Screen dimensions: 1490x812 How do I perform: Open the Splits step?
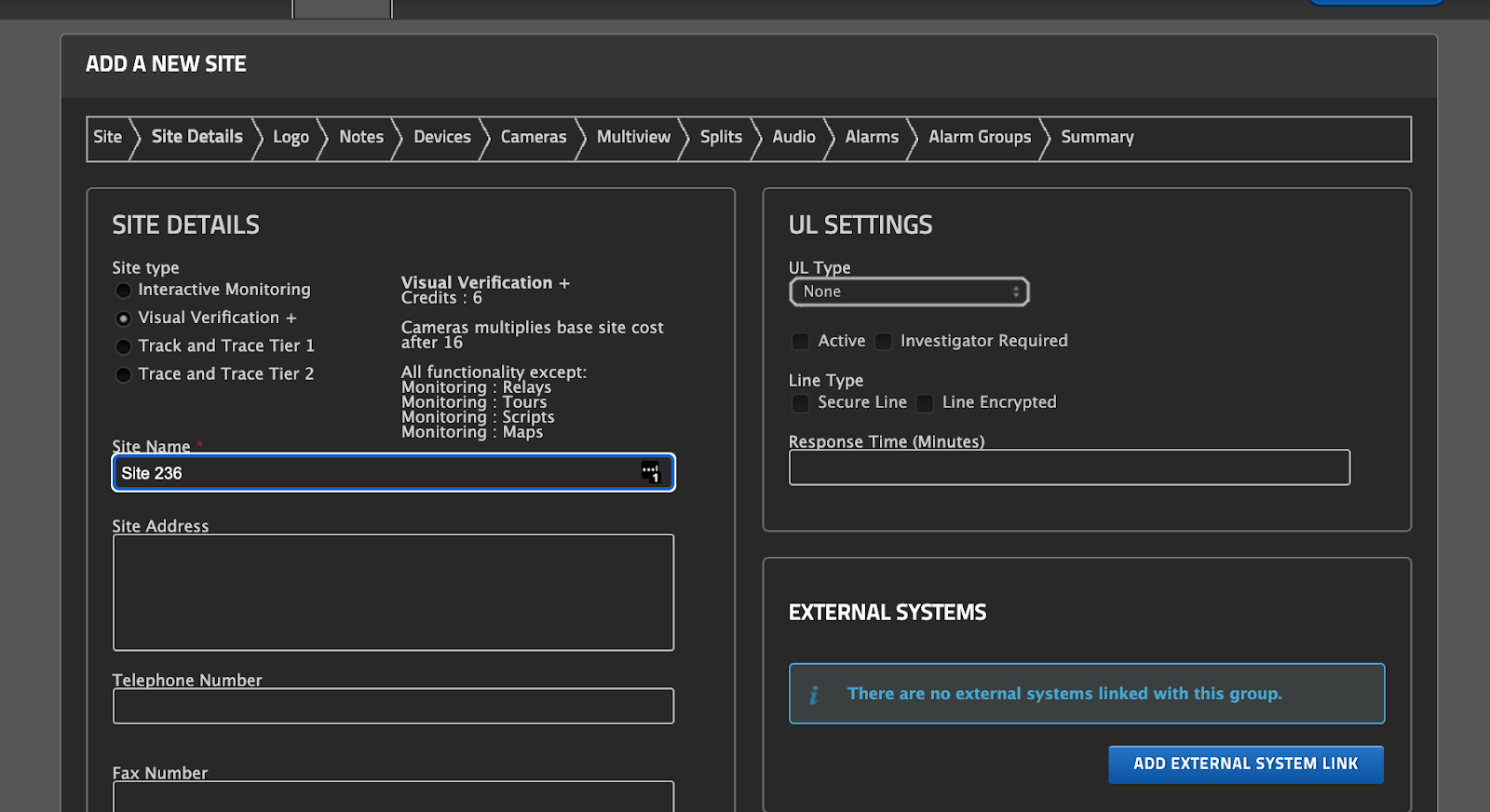point(721,137)
